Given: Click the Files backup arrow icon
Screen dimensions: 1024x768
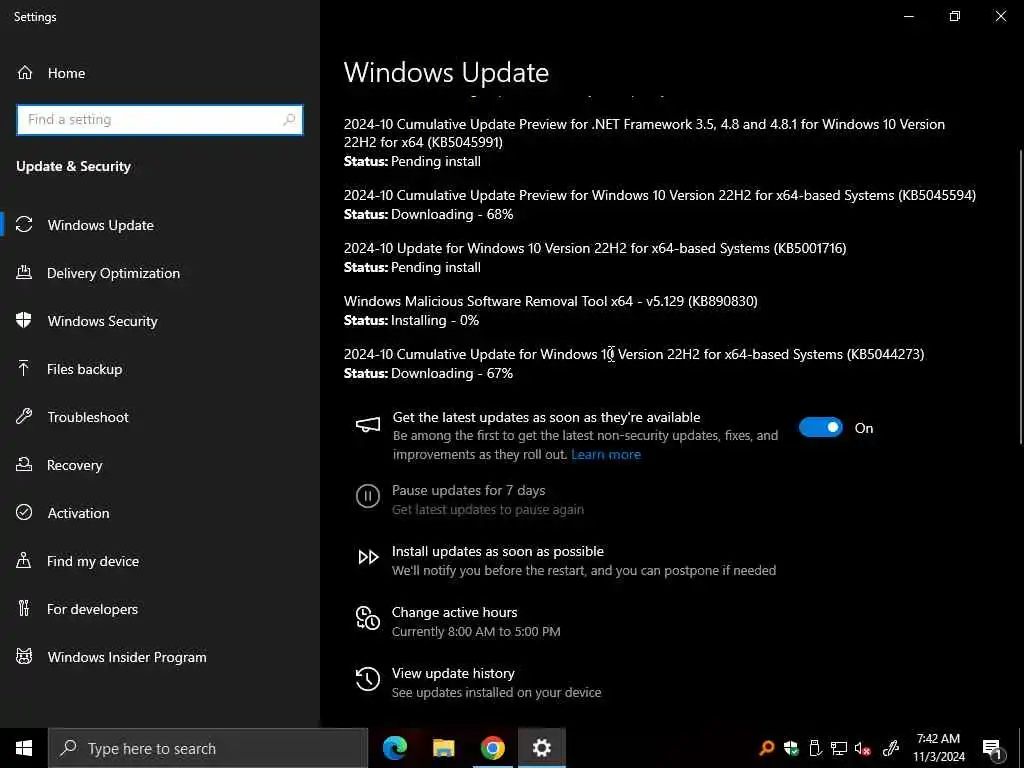Looking at the screenshot, I should point(24,369).
